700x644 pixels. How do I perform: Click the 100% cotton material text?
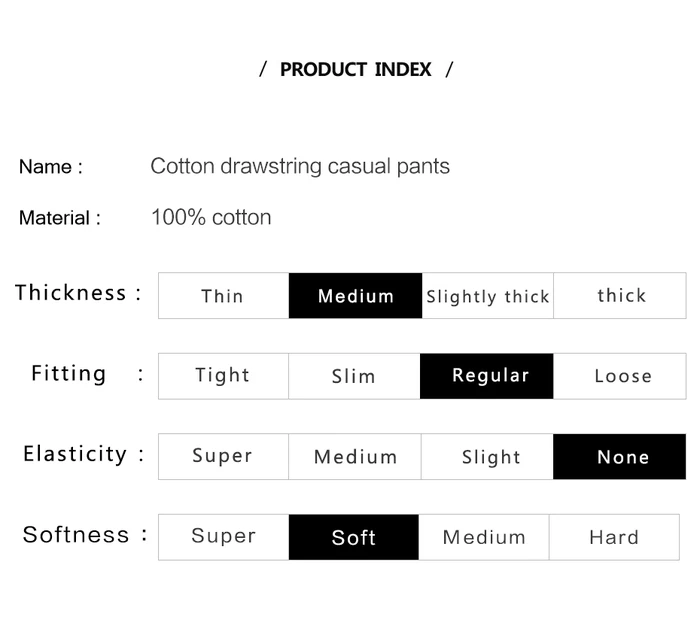[211, 217]
